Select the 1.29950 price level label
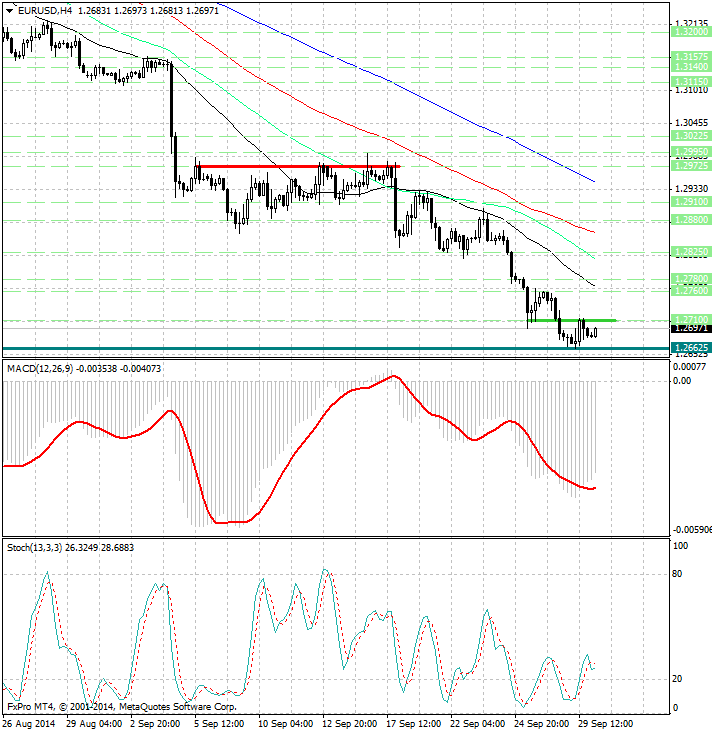 [x=691, y=152]
